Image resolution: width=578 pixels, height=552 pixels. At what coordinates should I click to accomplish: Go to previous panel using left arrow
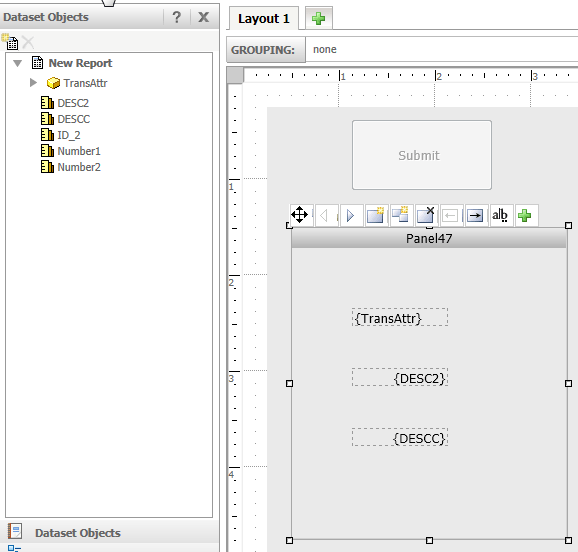click(324, 215)
